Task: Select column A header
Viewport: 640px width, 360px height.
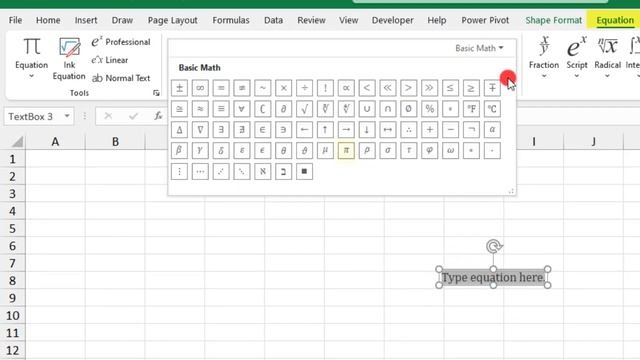Action: click(x=55, y=142)
